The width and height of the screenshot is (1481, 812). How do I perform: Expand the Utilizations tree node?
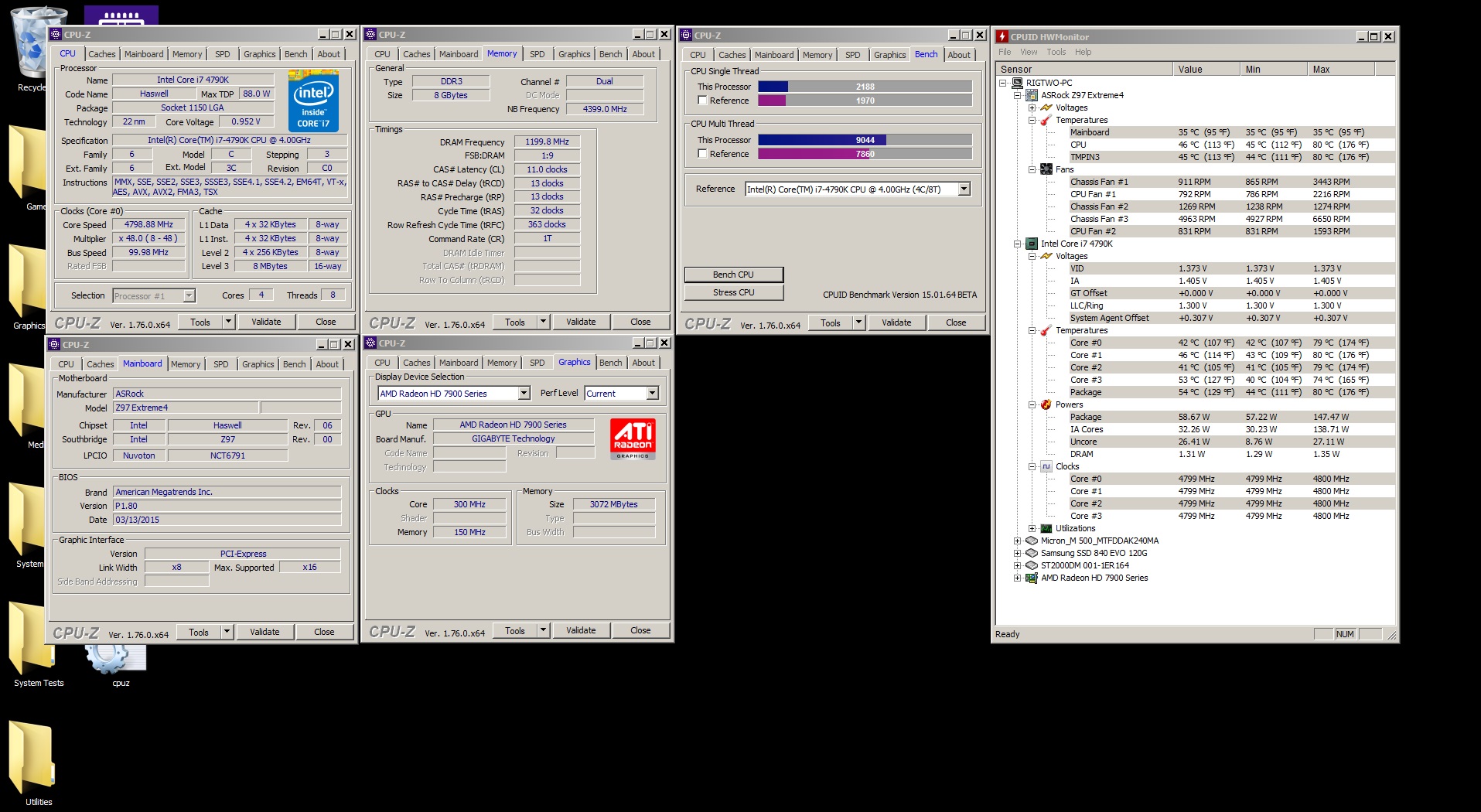[x=1032, y=528]
